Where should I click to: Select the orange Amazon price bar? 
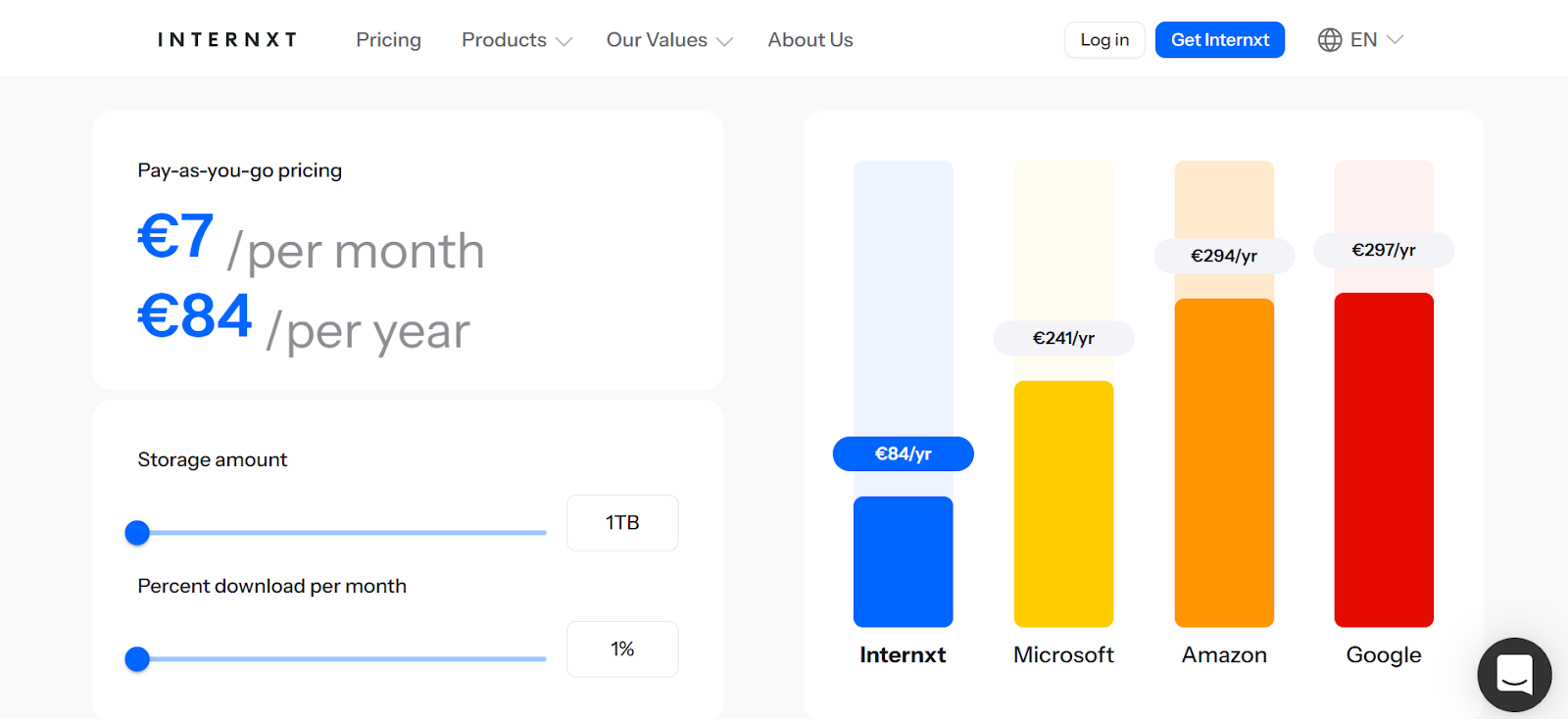point(1224,462)
